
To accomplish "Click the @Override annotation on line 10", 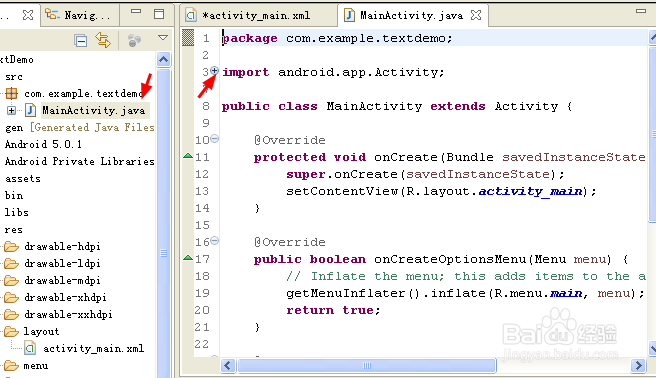I will click(x=290, y=140).
